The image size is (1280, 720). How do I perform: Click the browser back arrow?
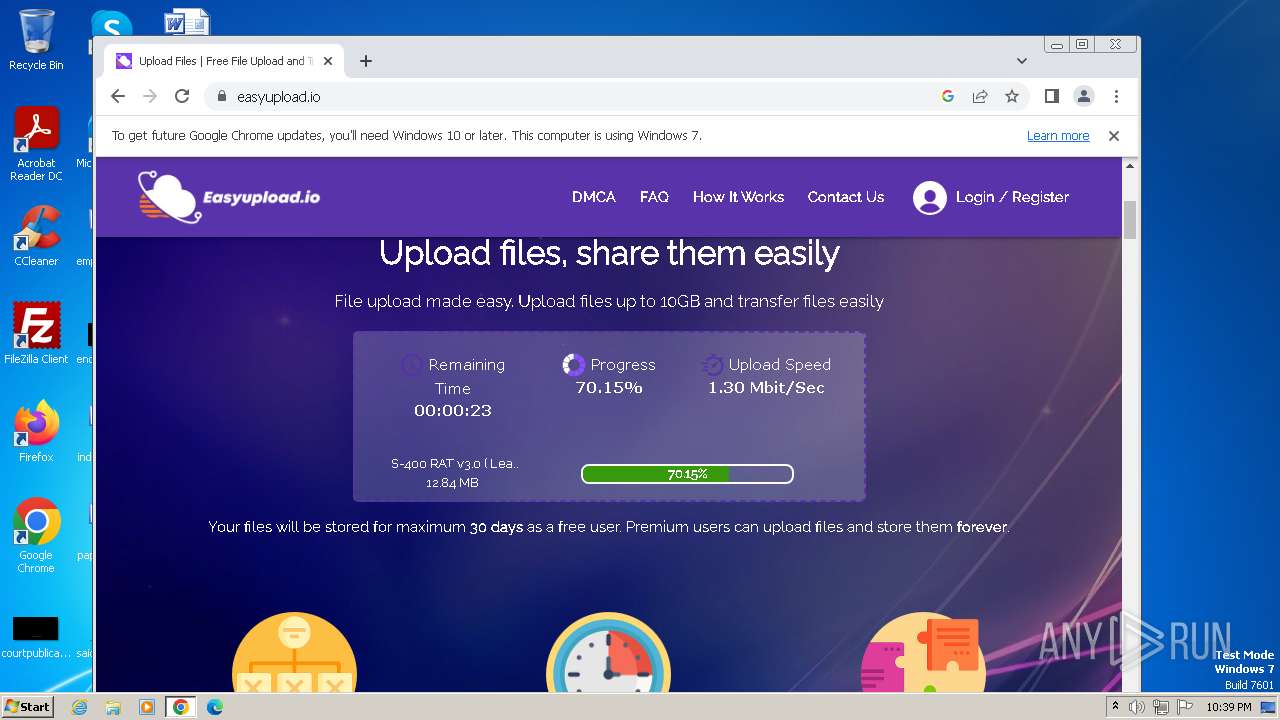click(118, 96)
